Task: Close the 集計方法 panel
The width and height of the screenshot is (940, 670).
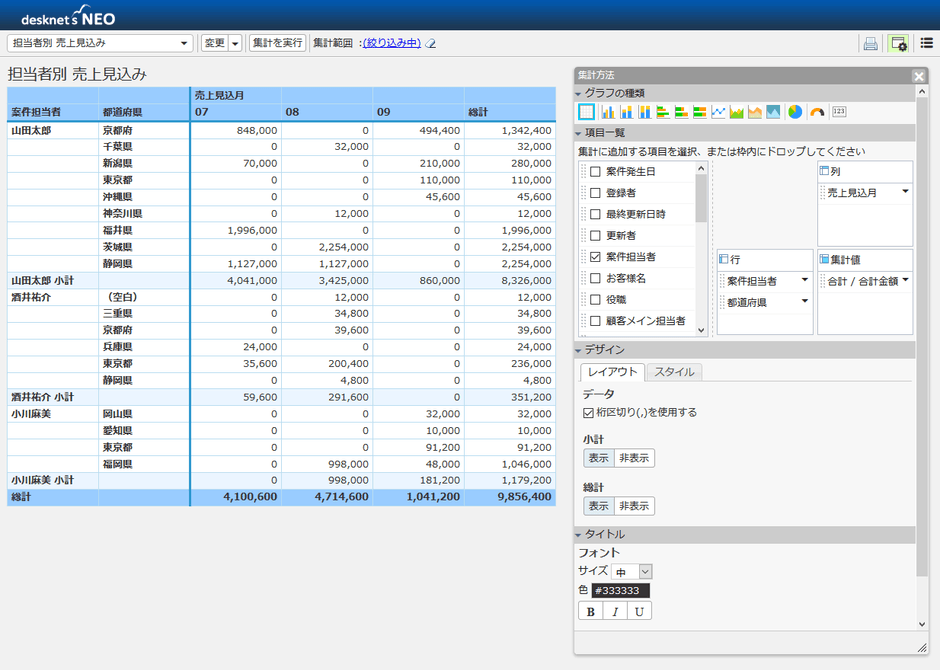Action: click(919, 76)
